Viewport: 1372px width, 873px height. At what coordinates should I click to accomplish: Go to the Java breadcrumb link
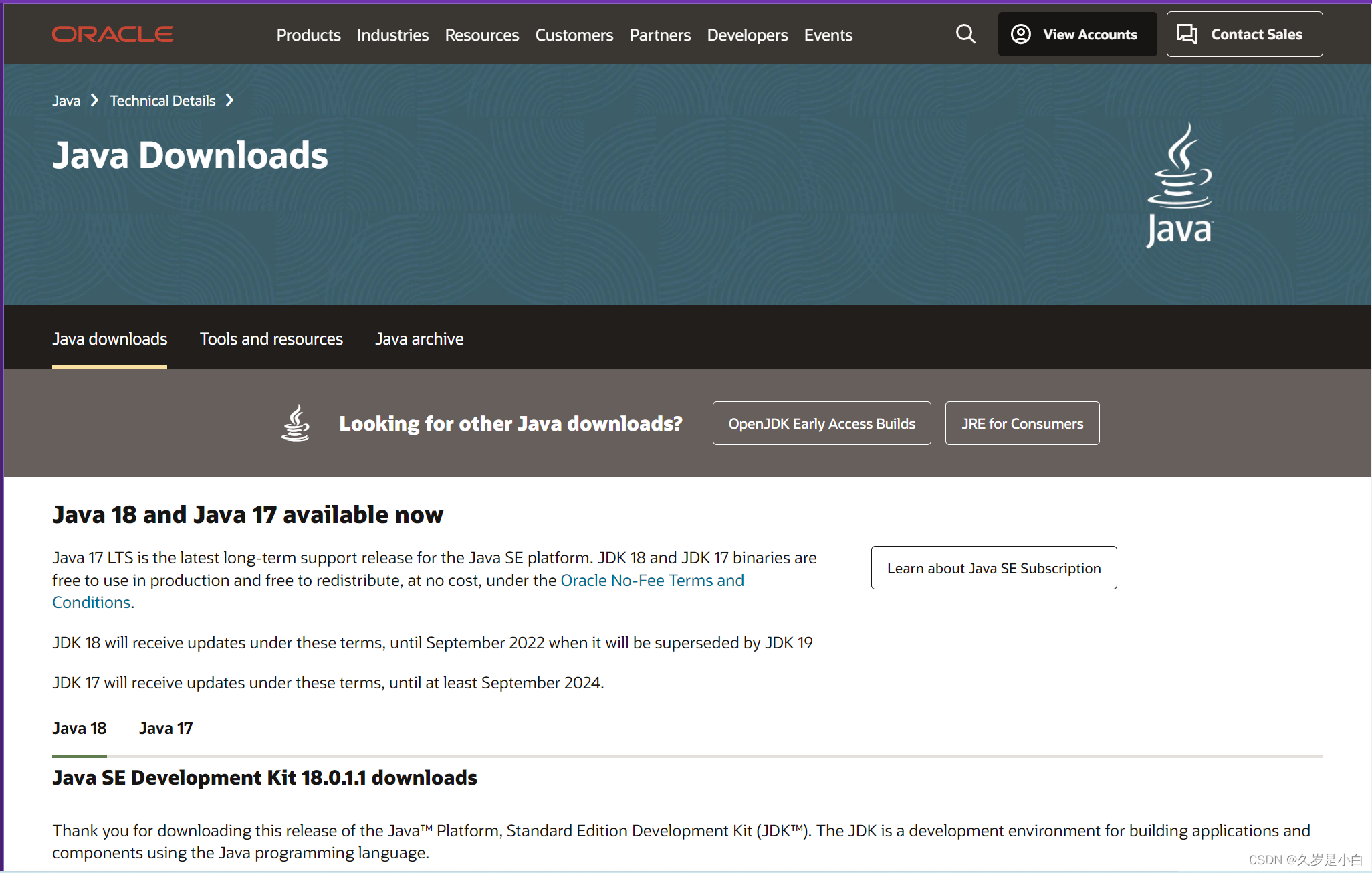(66, 100)
